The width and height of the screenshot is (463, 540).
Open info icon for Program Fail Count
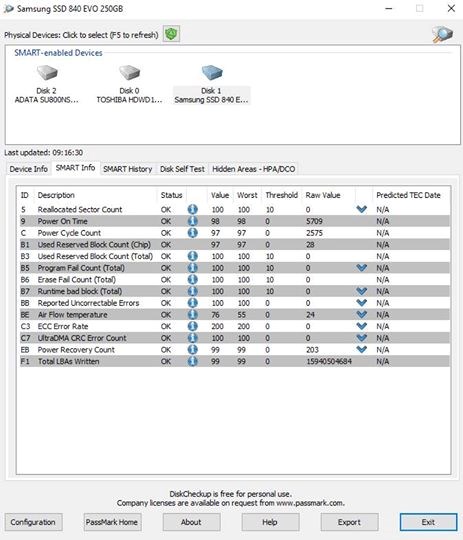click(x=193, y=268)
